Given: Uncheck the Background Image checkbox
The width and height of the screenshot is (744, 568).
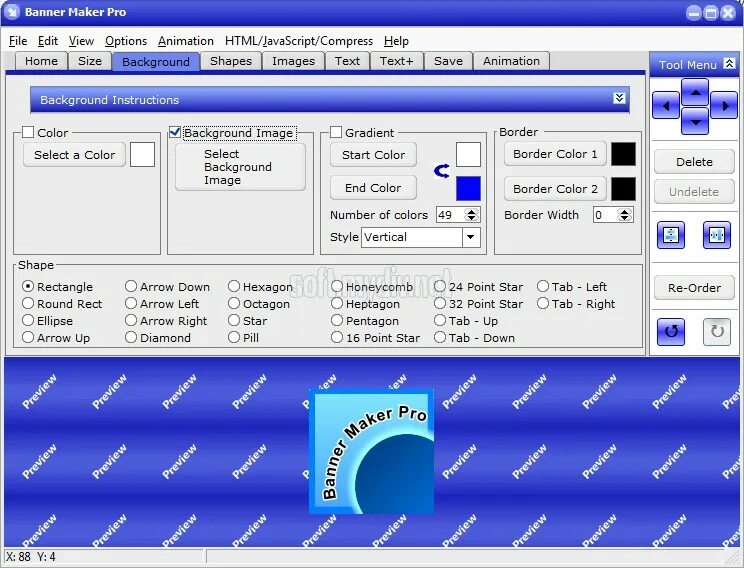Looking at the screenshot, I should click(x=175, y=132).
